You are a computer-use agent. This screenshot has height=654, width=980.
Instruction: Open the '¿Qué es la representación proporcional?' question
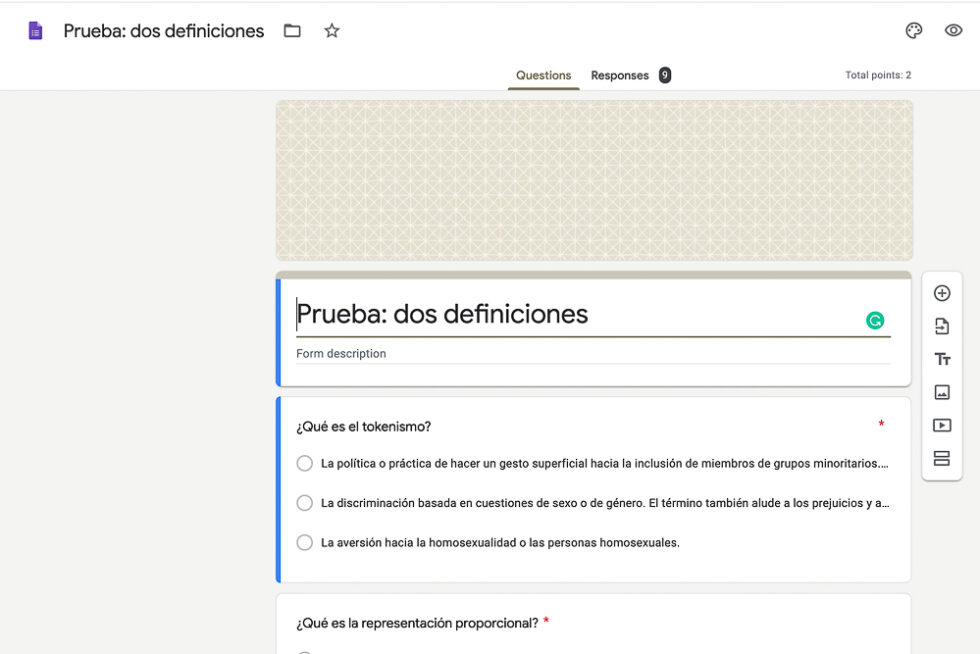(x=417, y=623)
